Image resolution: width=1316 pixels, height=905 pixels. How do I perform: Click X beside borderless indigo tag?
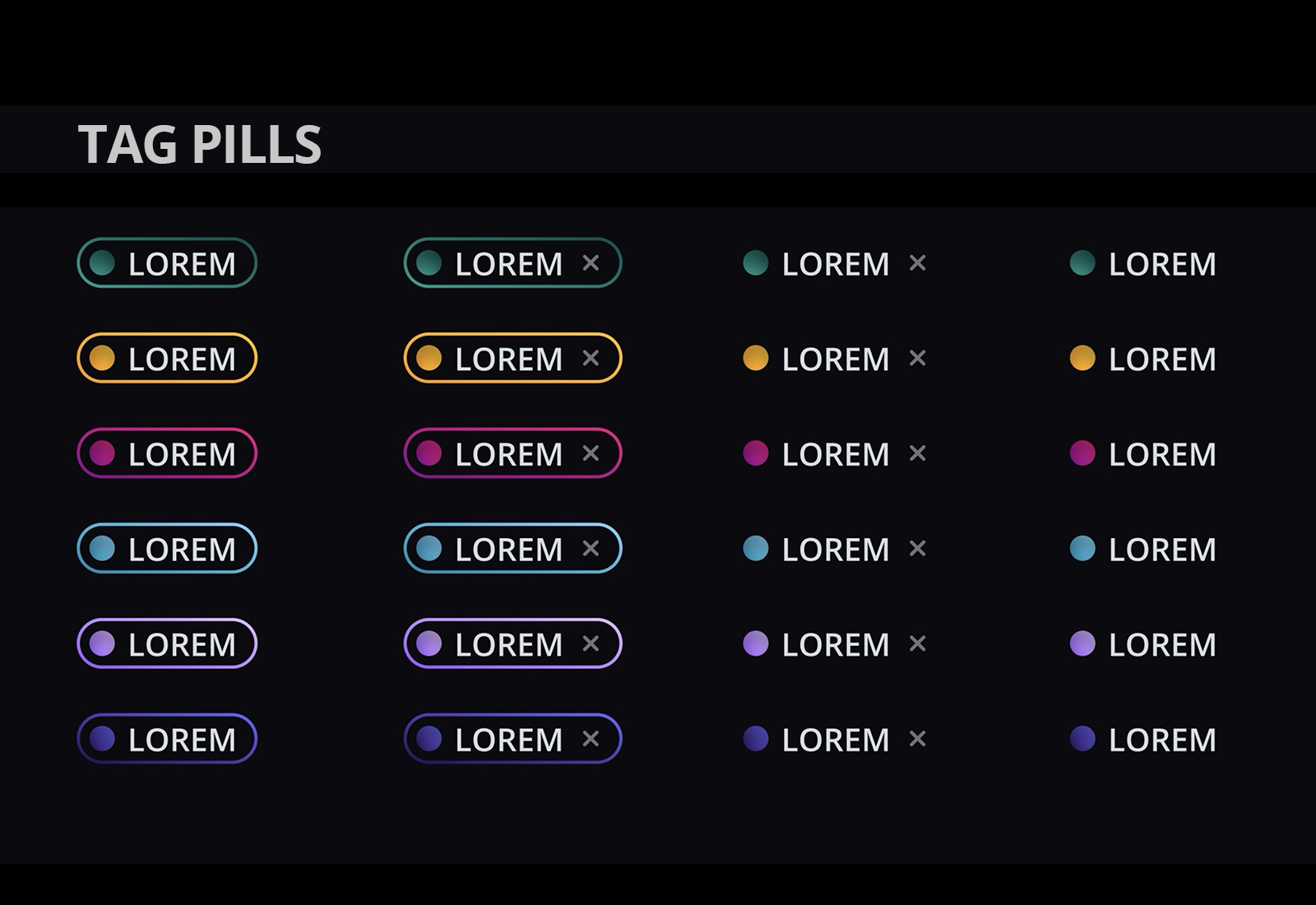pos(917,739)
